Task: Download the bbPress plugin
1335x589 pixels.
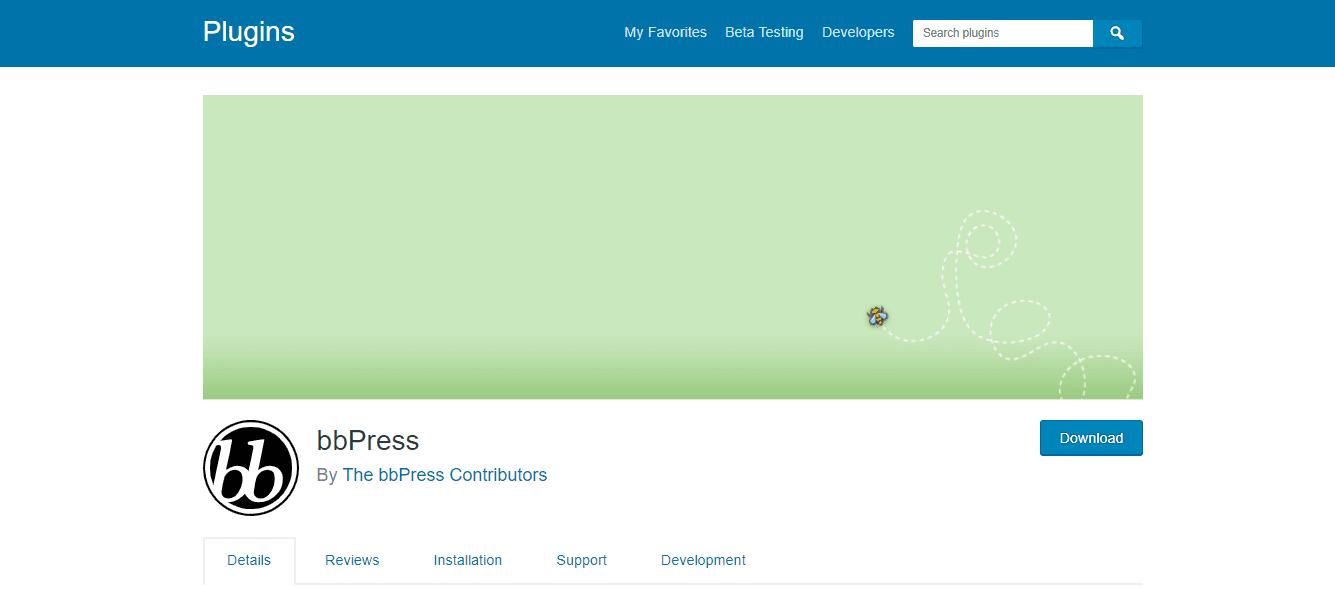Action: pyautogui.click(x=1091, y=438)
